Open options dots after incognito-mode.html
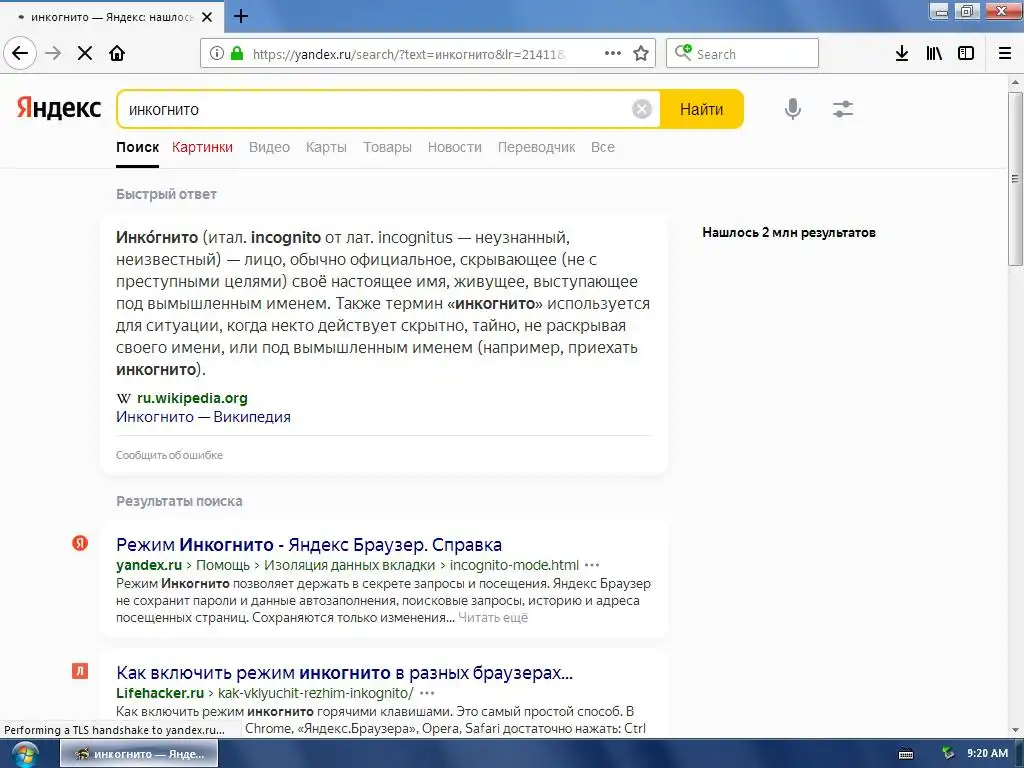Image resolution: width=1024 pixels, height=768 pixels. tap(592, 565)
